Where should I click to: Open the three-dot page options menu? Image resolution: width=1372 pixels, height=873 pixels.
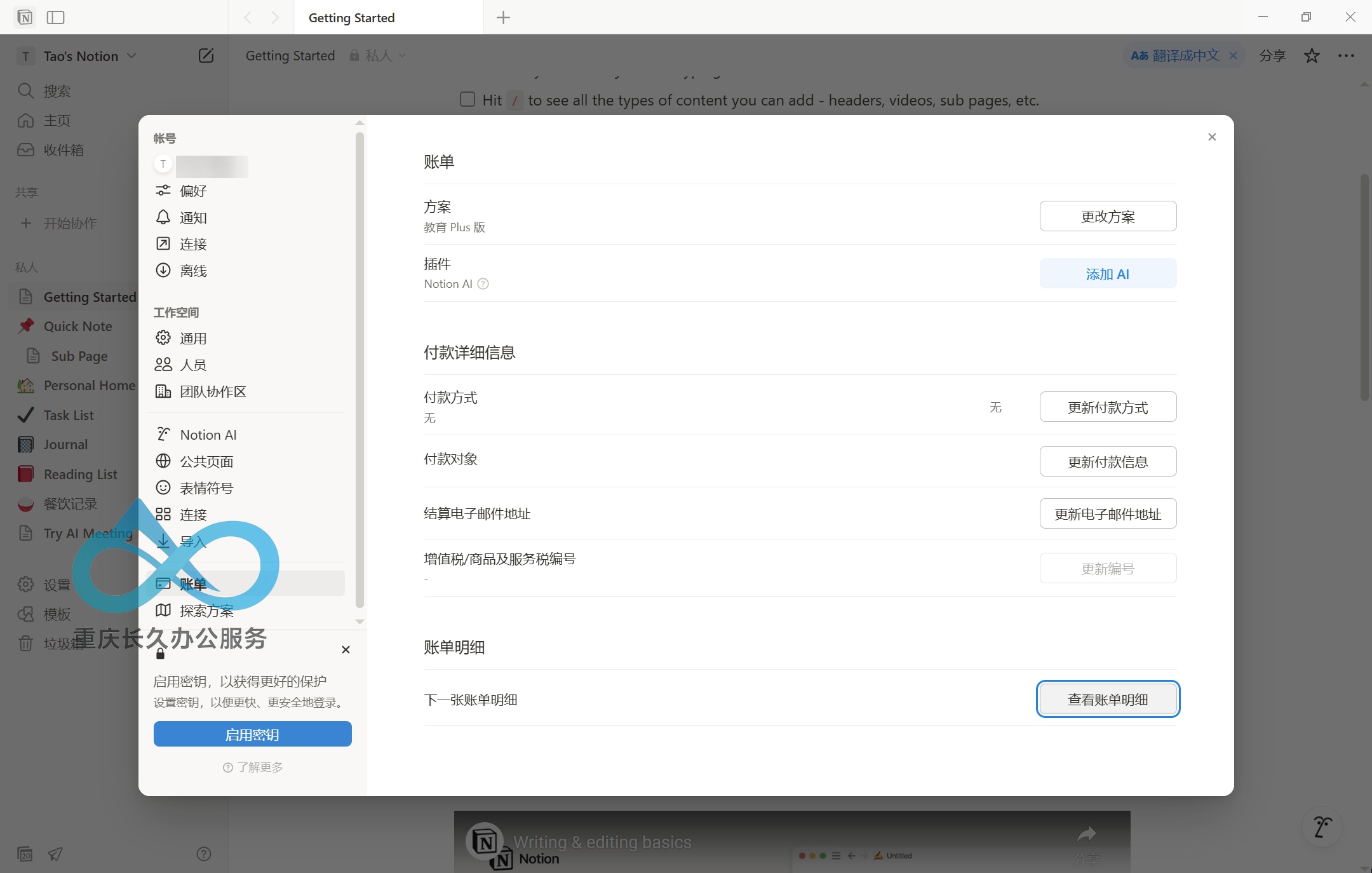point(1346,56)
